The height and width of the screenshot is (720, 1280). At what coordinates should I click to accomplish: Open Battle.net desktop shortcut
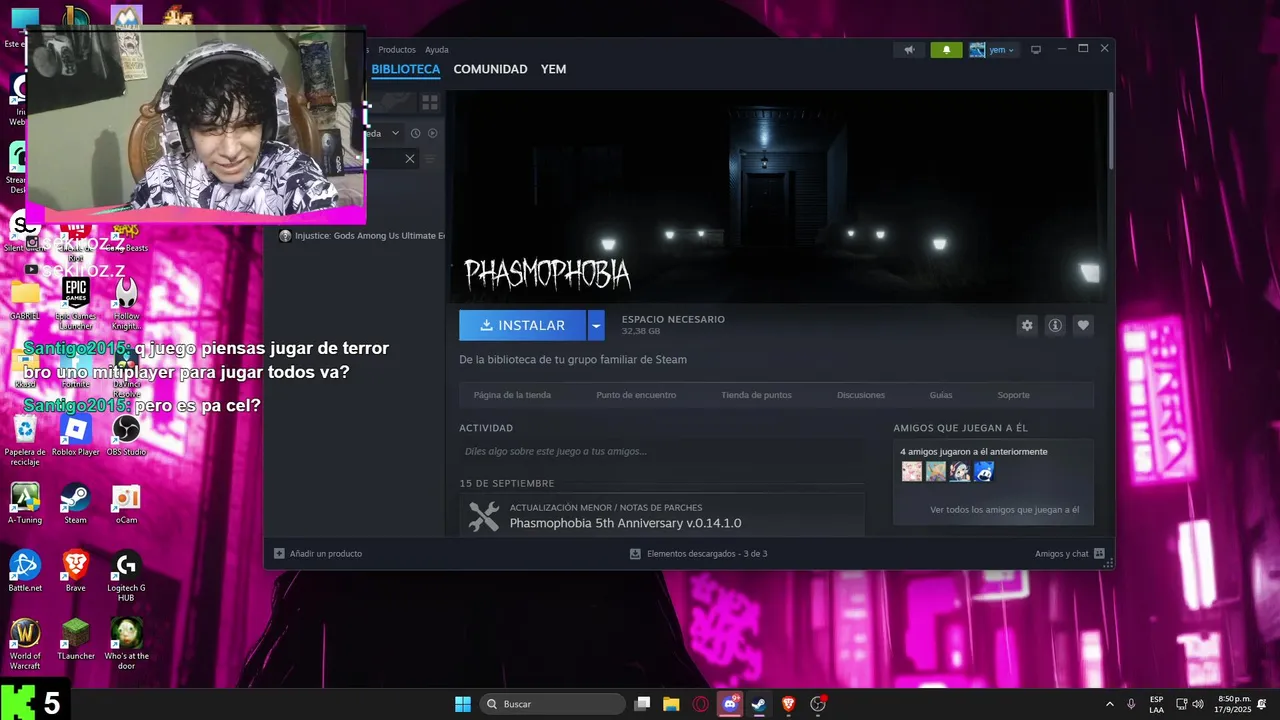(25, 572)
